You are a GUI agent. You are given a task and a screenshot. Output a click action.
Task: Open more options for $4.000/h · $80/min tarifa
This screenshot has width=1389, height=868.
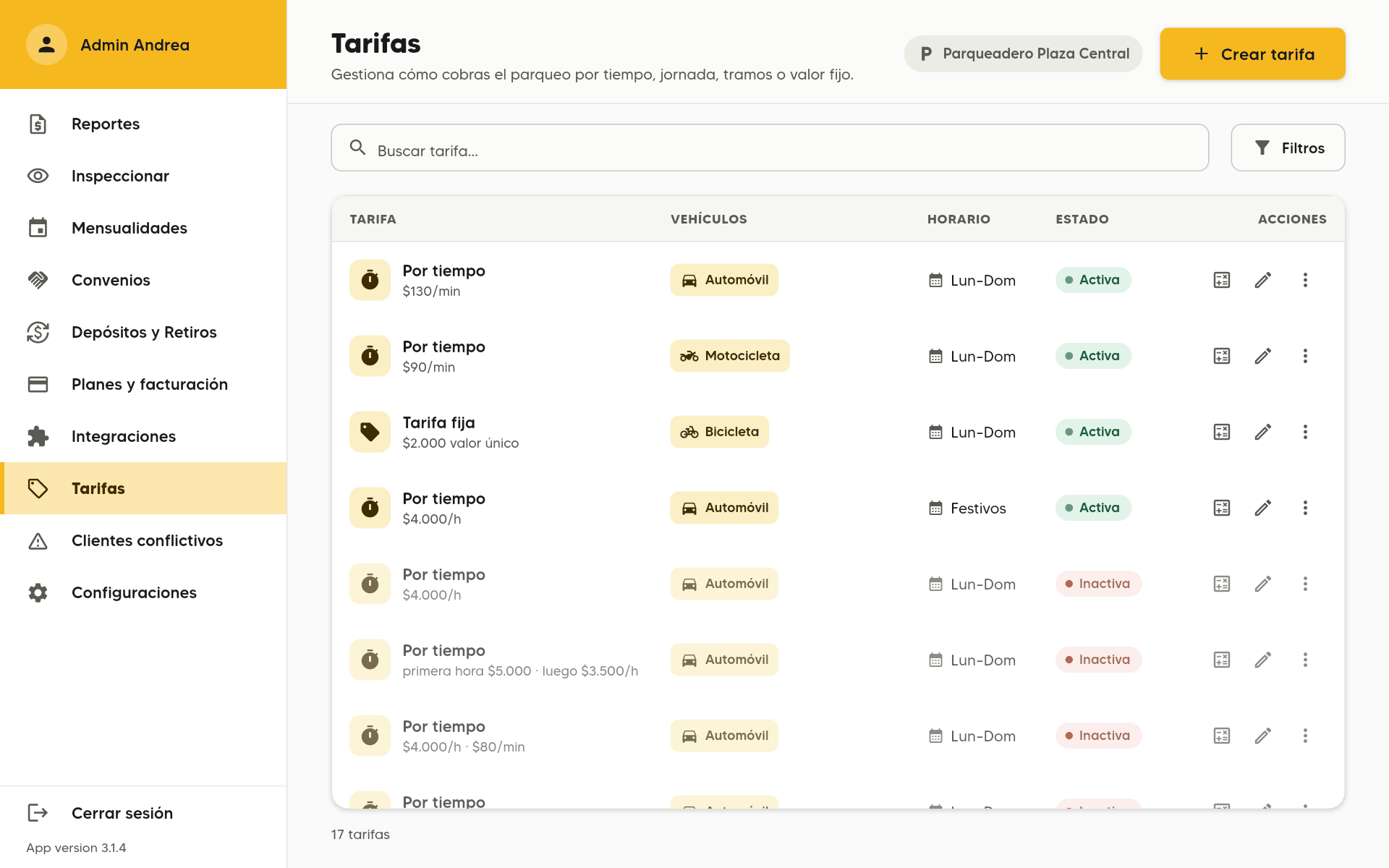click(1305, 736)
